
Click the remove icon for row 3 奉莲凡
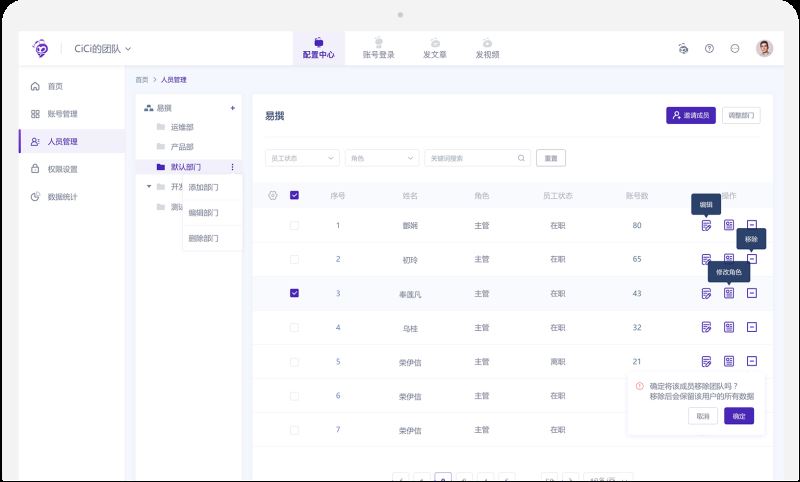point(752,293)
